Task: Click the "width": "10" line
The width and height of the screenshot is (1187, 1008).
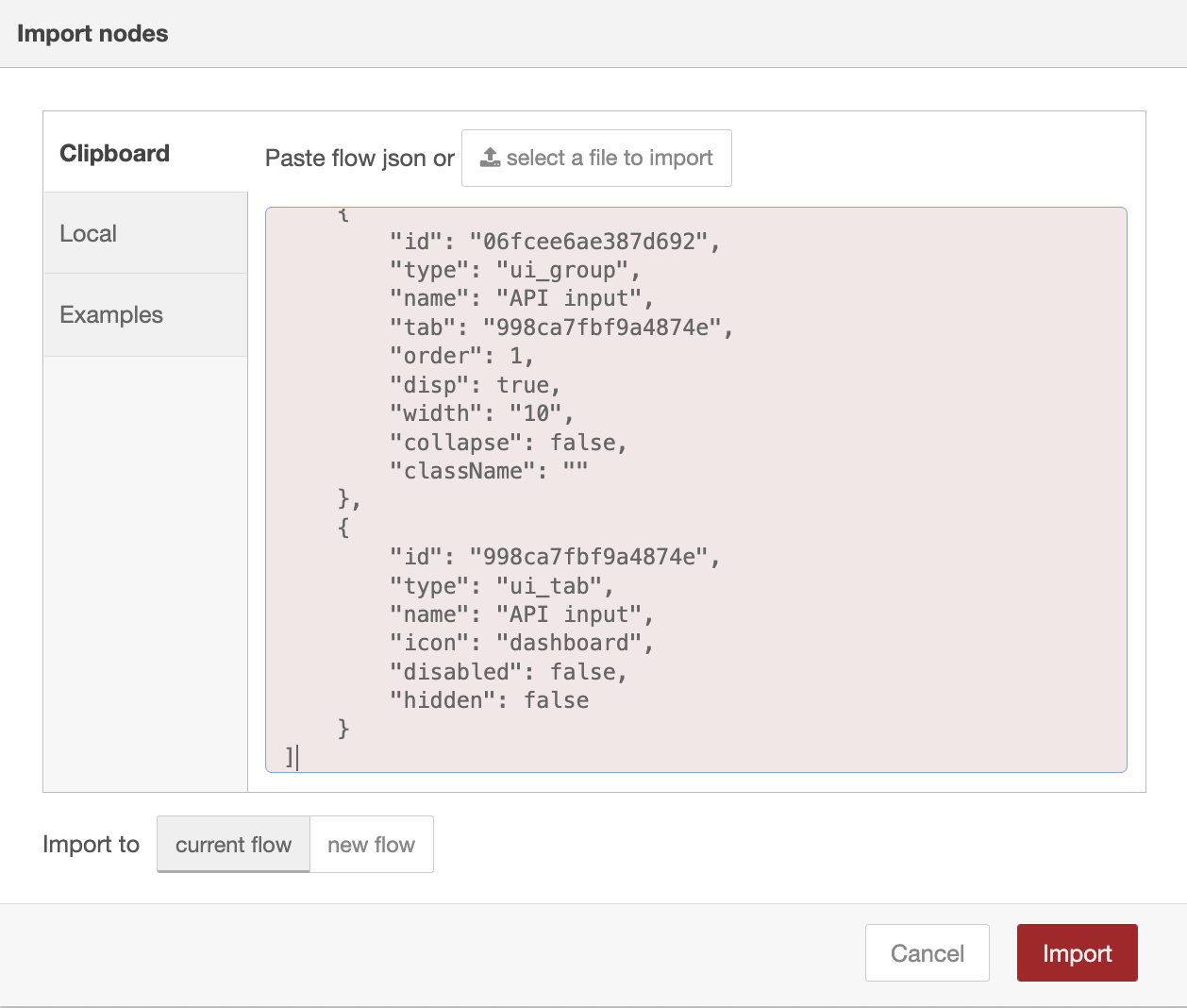Action: pos(481,413)
